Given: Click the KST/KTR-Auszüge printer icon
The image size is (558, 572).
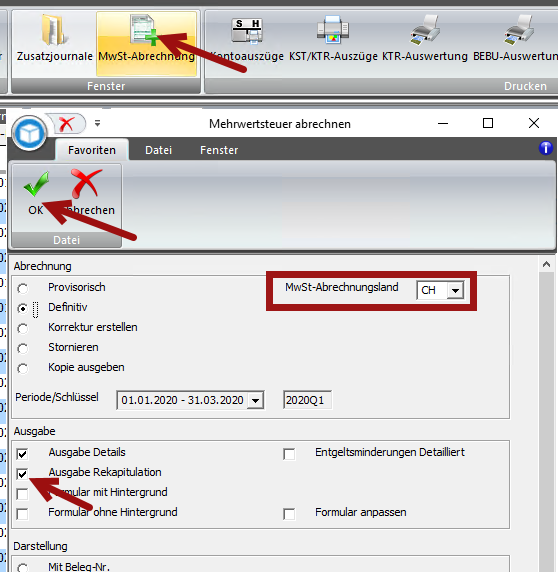Looking at the screenshot, I should coord(333,29).
